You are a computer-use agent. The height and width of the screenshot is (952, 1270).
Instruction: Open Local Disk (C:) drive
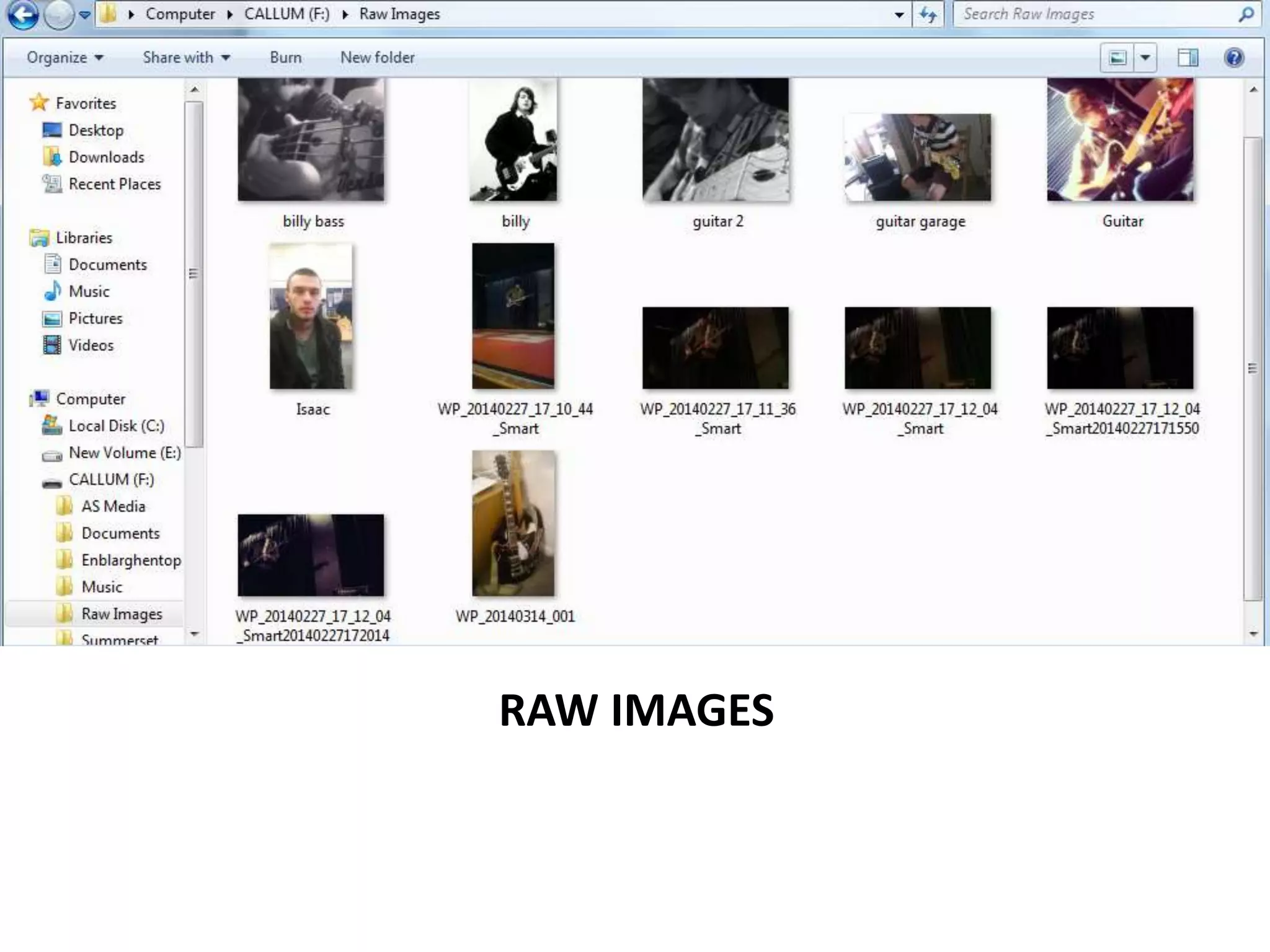click(116, 426)
